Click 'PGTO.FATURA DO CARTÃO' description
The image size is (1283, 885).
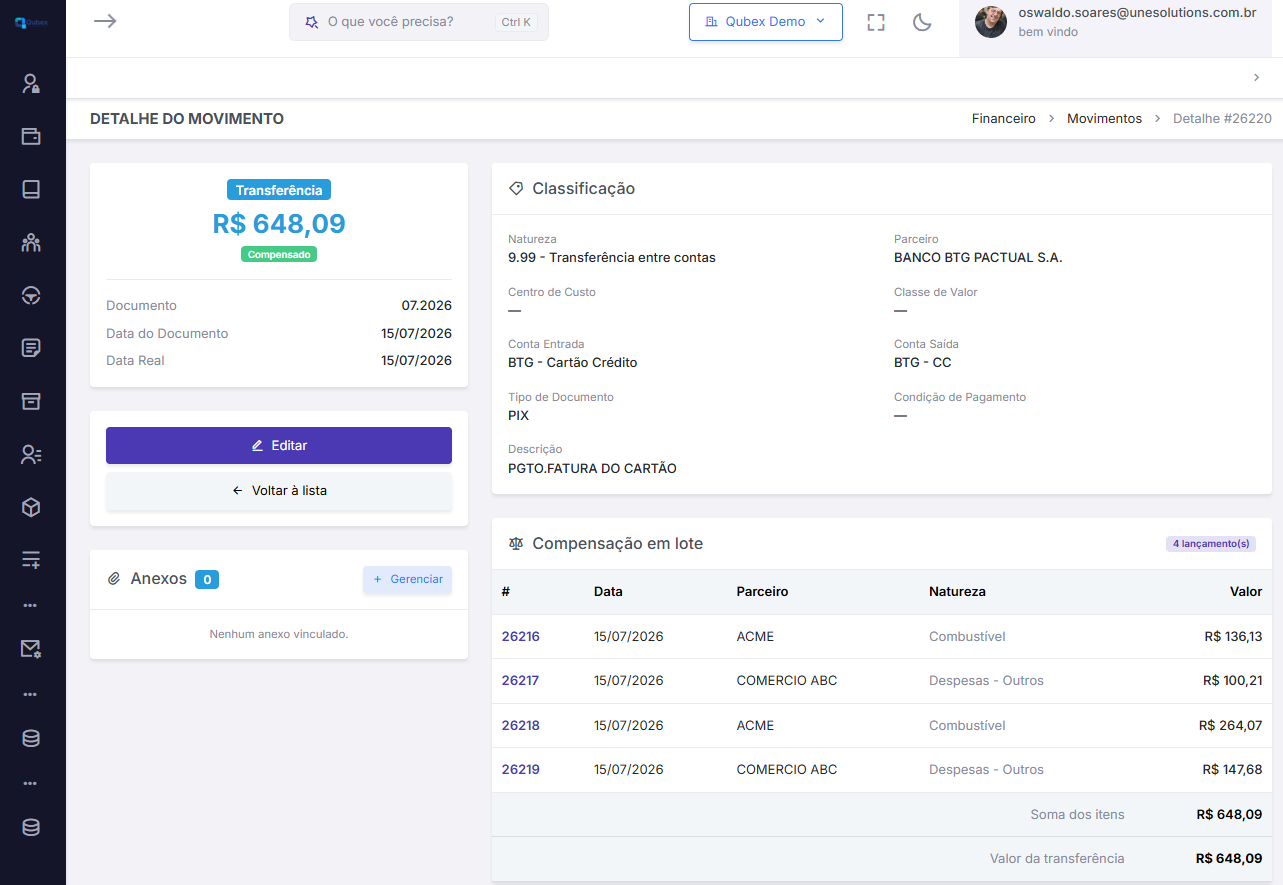tap(592, 468)
